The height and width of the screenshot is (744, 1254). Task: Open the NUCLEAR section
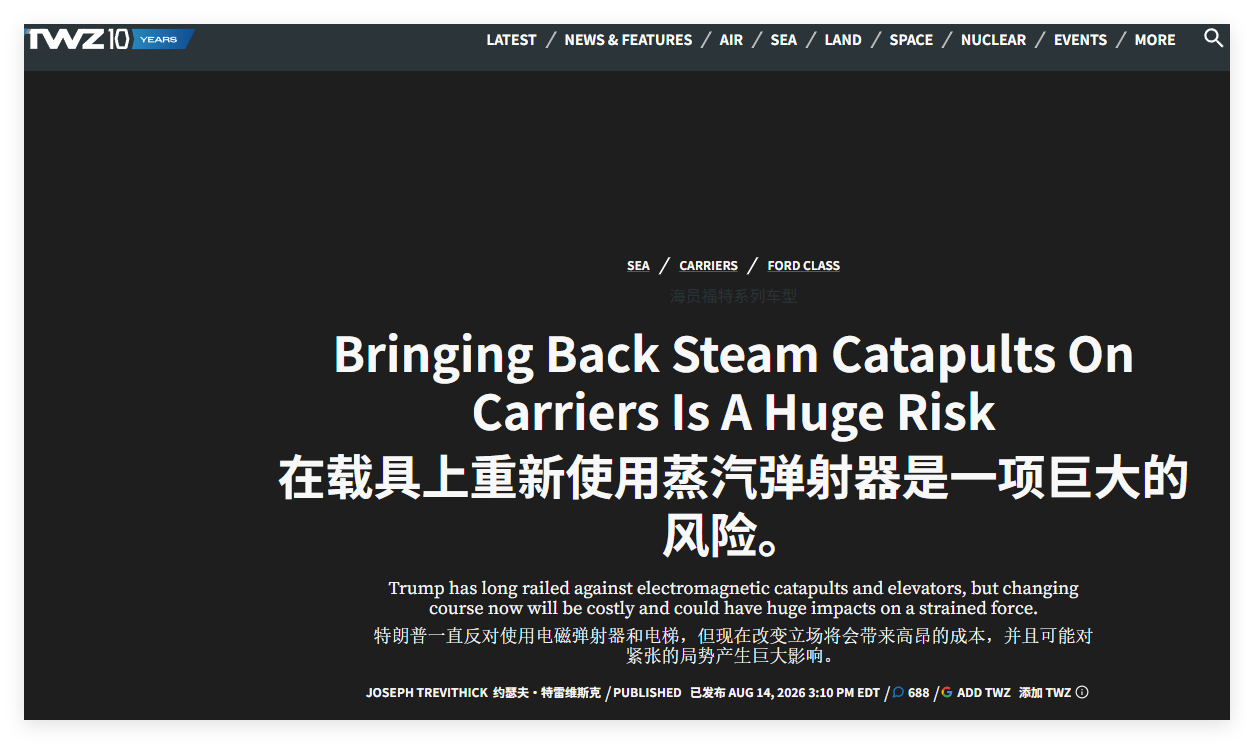pyautogui.click(x=993, y=40)
